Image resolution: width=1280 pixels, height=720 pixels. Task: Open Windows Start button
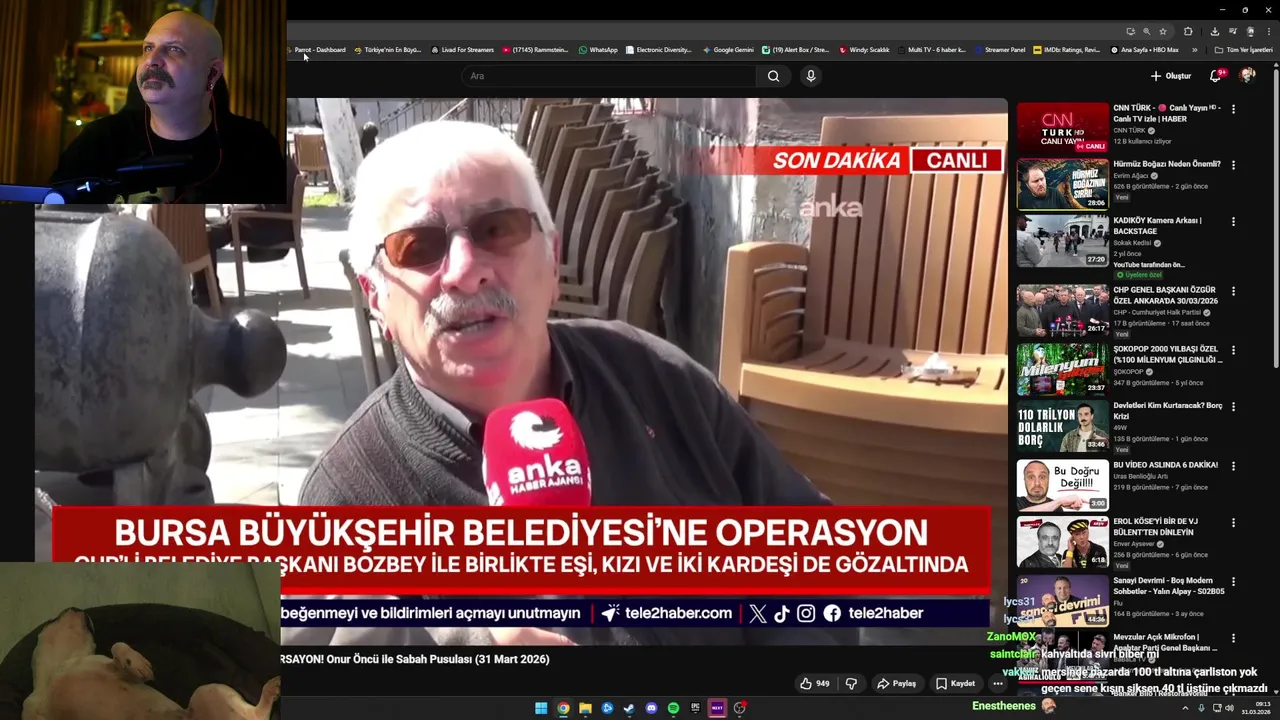coord(541,708)
